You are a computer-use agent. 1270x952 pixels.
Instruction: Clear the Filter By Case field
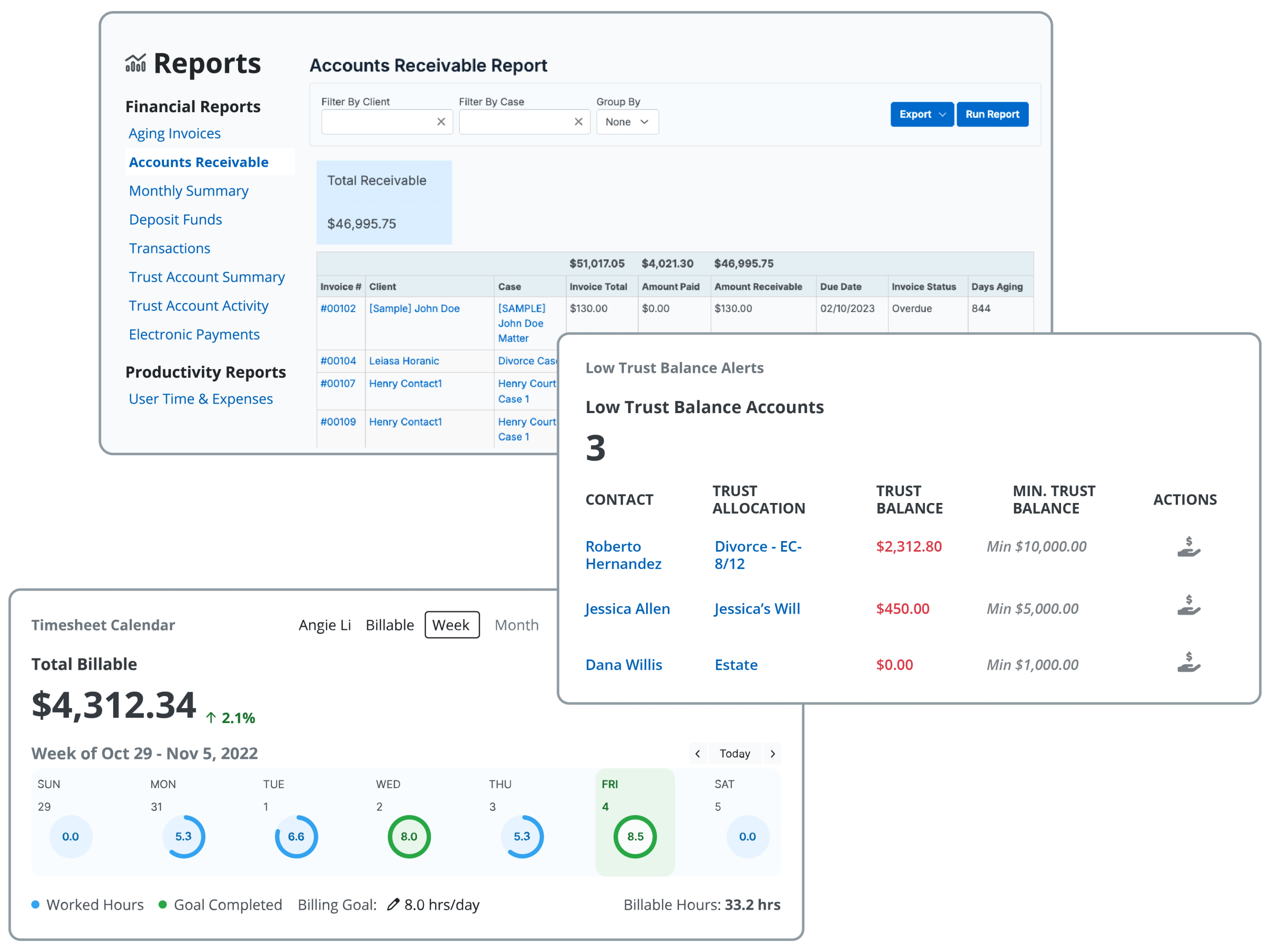[578, 122]
